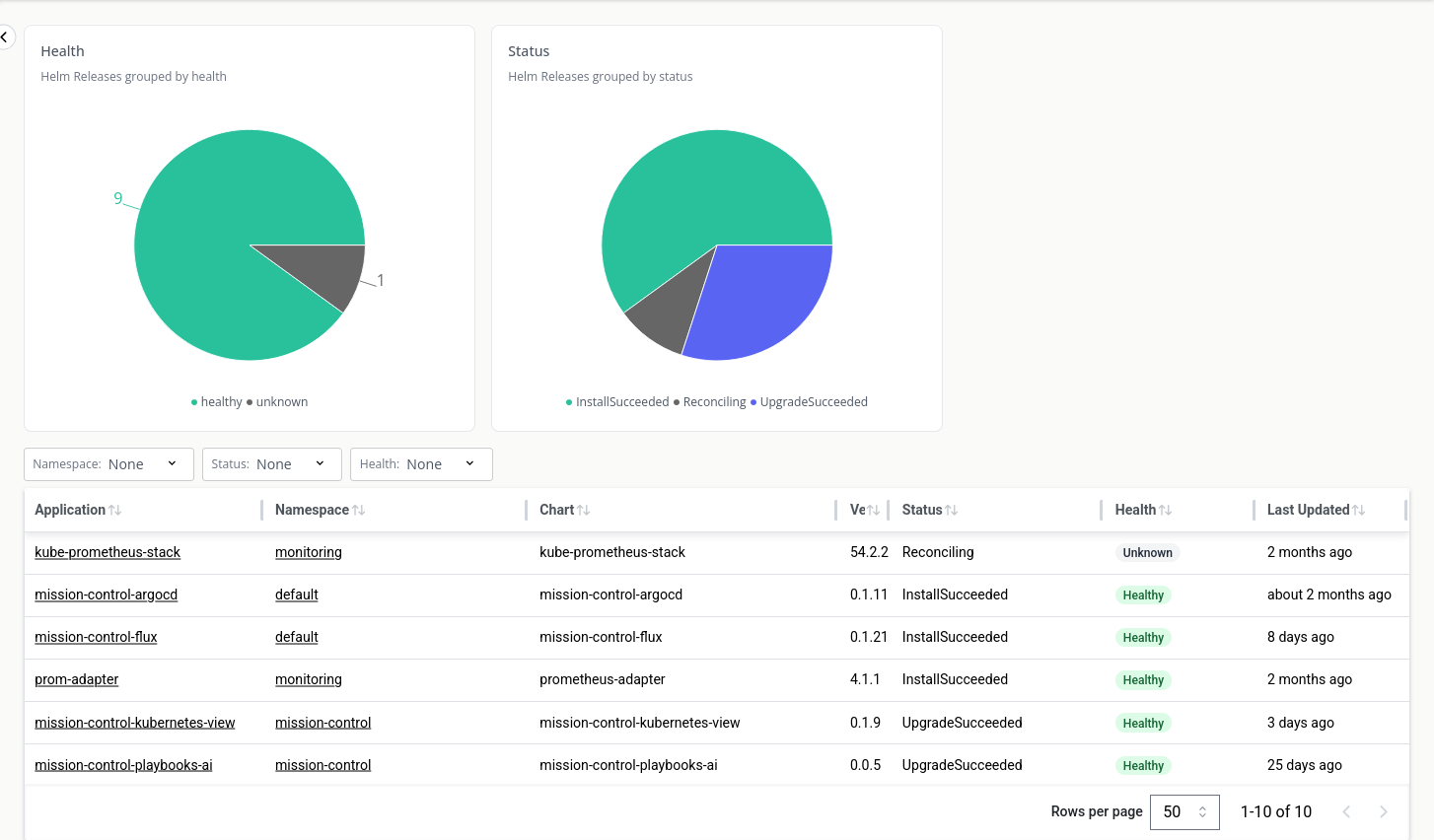Toggle healthy legend item in Health chart

217,402
